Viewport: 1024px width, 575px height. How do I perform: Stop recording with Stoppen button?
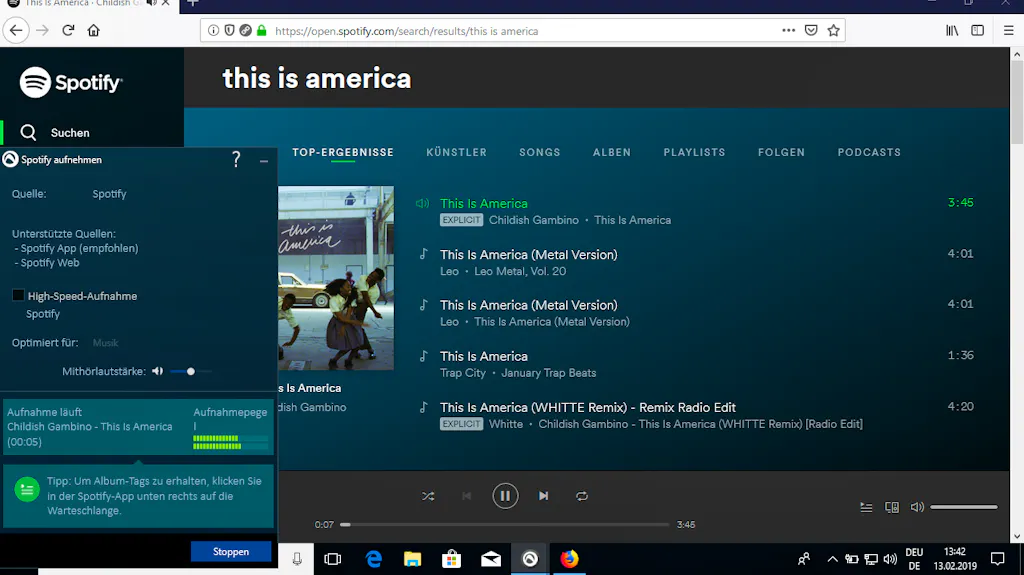tap(231, 551)
